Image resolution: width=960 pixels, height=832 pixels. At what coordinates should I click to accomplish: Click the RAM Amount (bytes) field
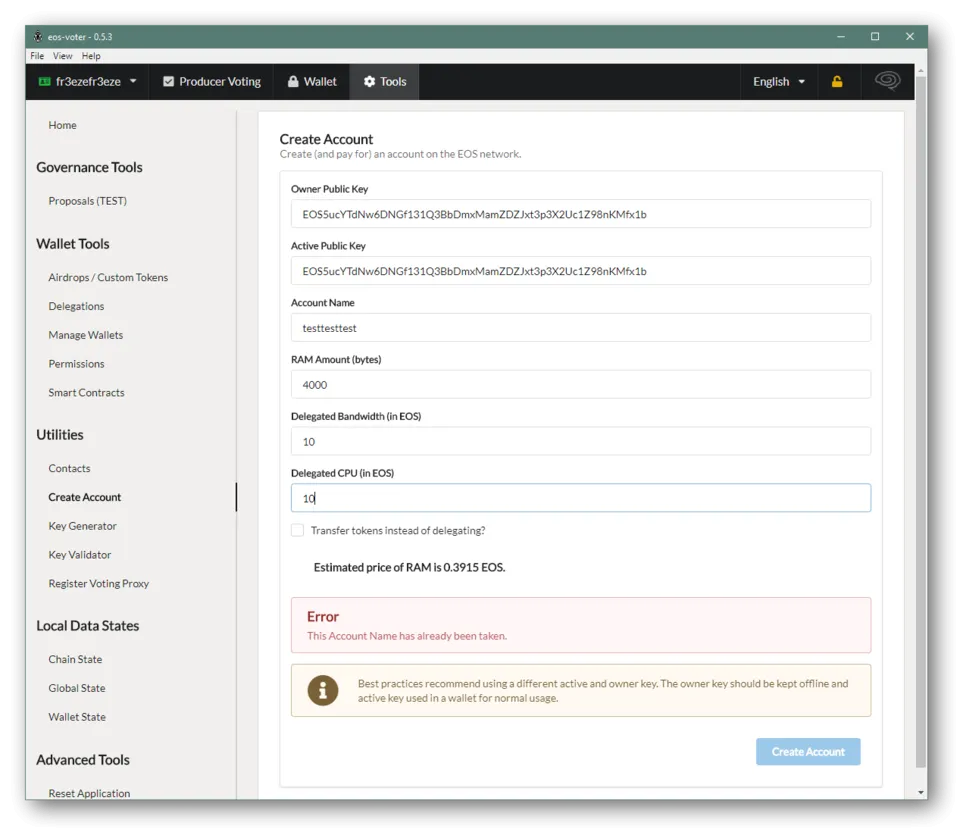(x=580, y=385)
